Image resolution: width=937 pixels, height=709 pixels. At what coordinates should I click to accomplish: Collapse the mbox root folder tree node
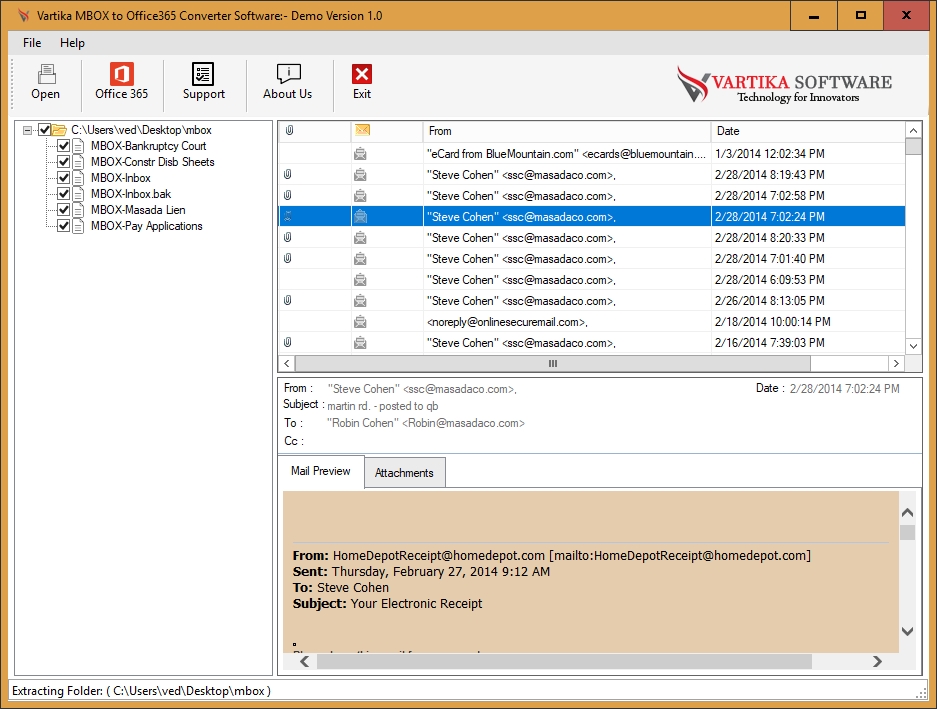tap(27, 130)
